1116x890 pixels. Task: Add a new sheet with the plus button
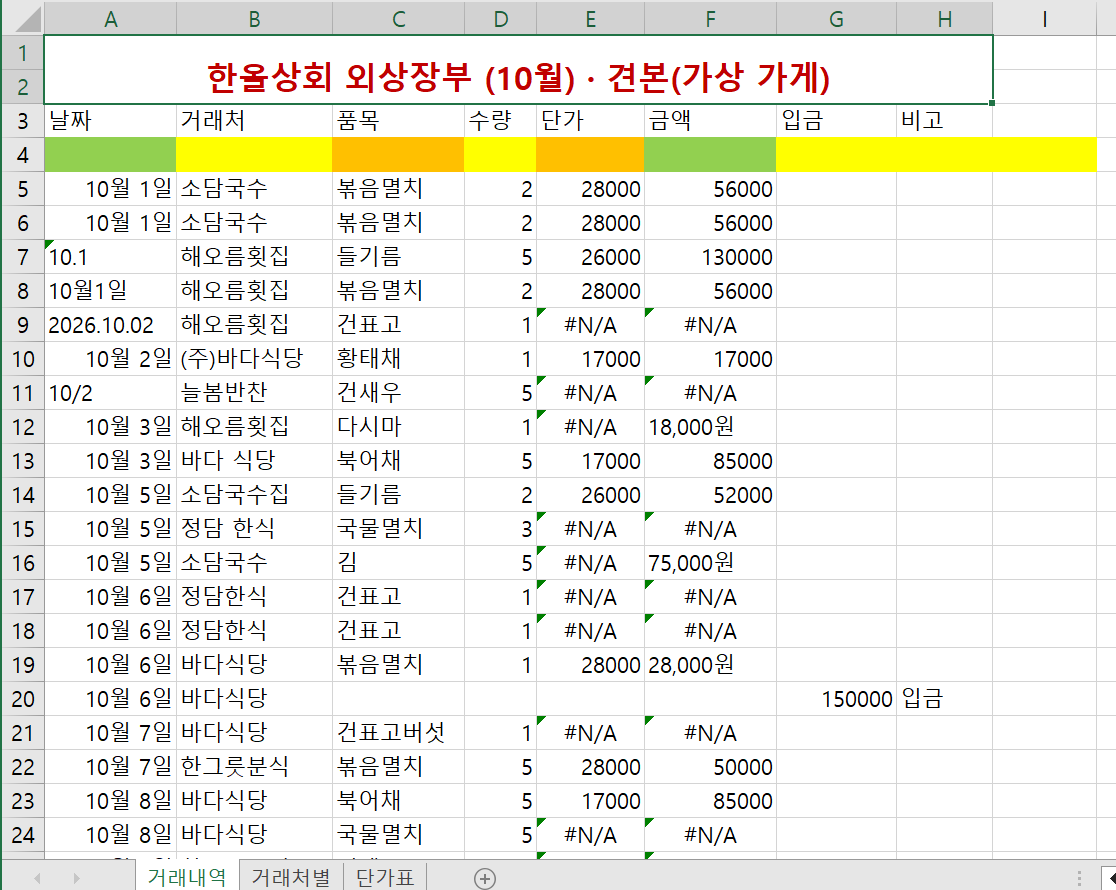point(485,878)
